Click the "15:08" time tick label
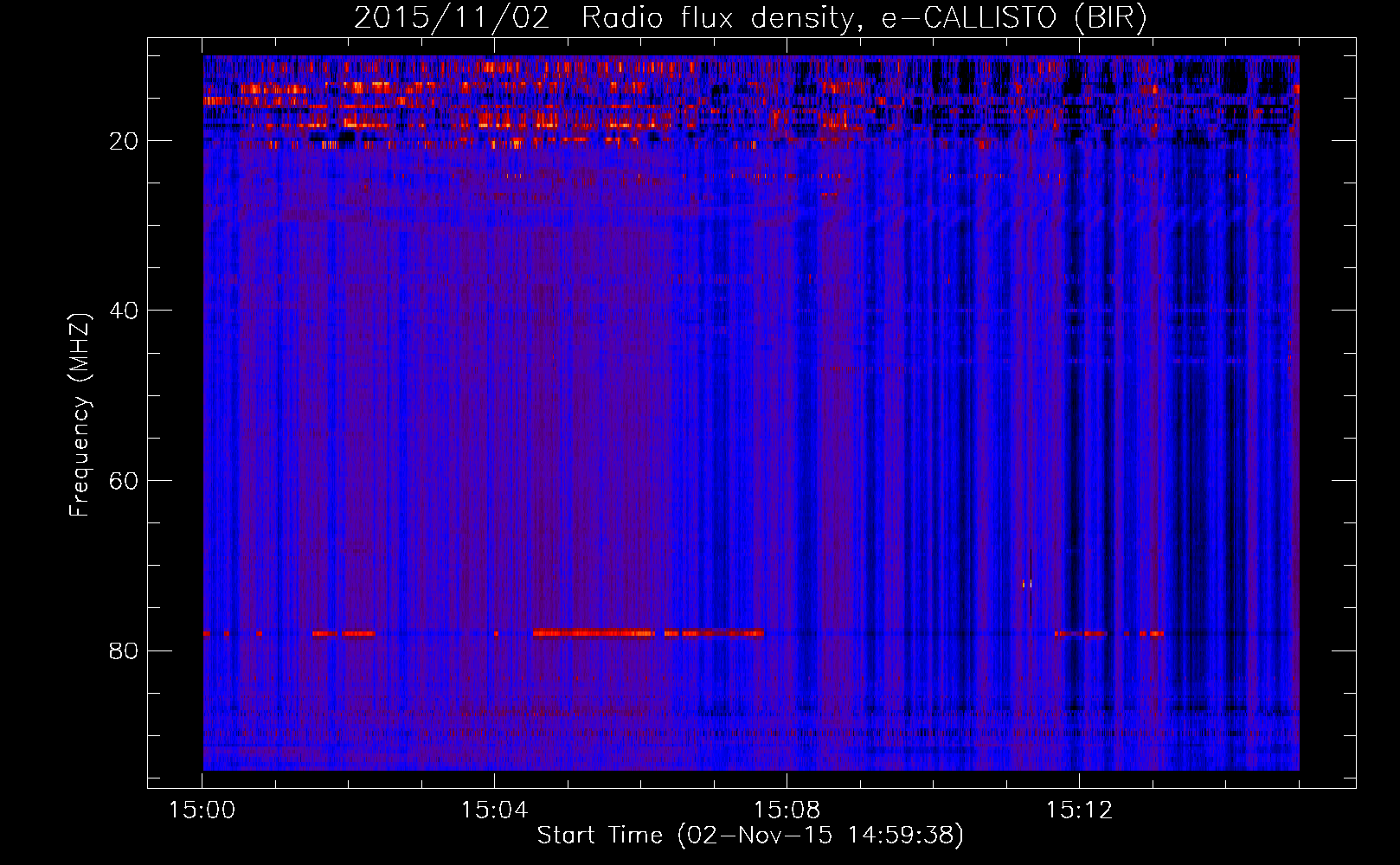The width and height of the screenshot is (1400, 865). [787, 811]
